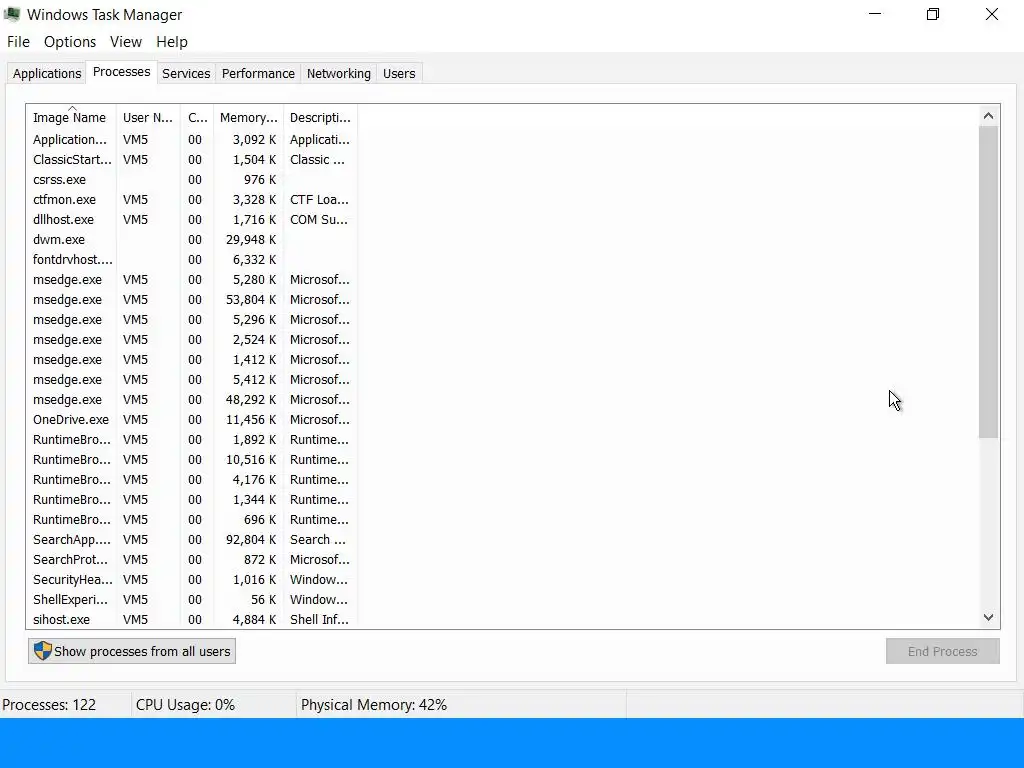The height and width of the screenshot is (768, 1024).
Task: Sort by Description column header
Action: pyautogui.click(x=320, y=118)
